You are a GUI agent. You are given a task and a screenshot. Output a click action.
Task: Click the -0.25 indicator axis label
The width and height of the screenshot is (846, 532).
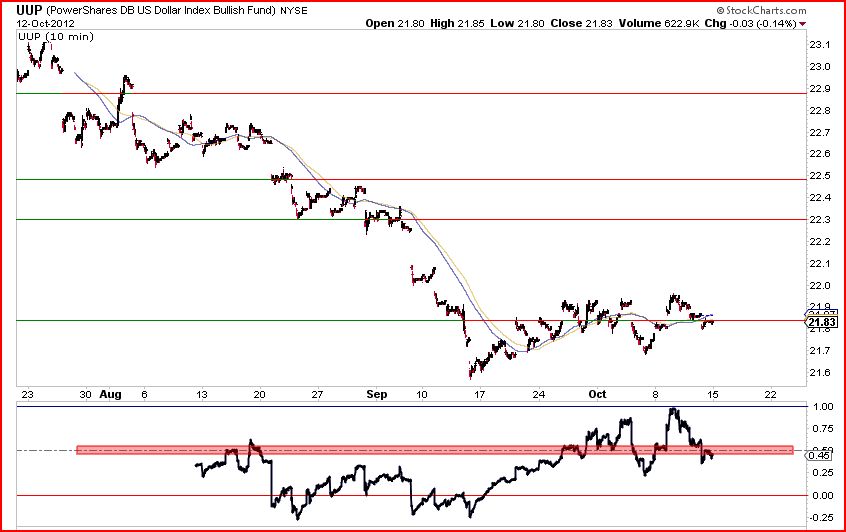point(820,517)
